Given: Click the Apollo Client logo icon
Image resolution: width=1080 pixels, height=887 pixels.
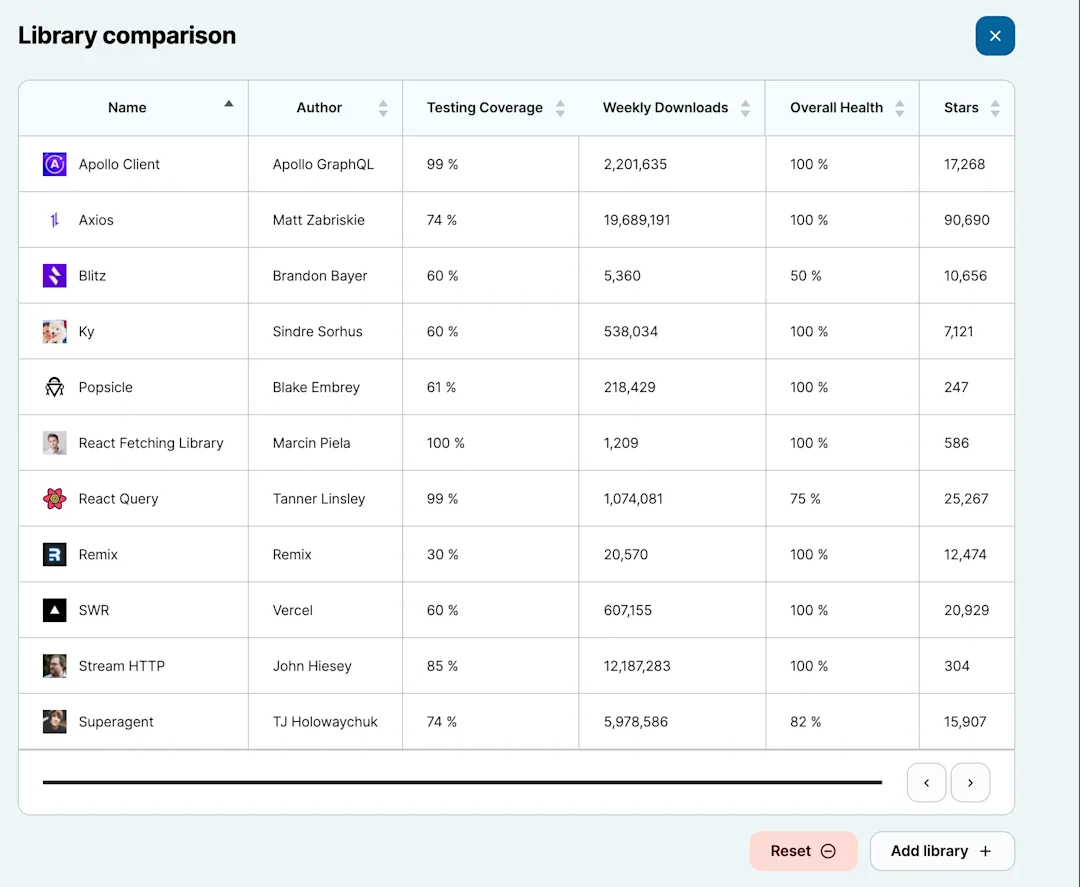Looking at the screenshot, I should click(54, 164).
